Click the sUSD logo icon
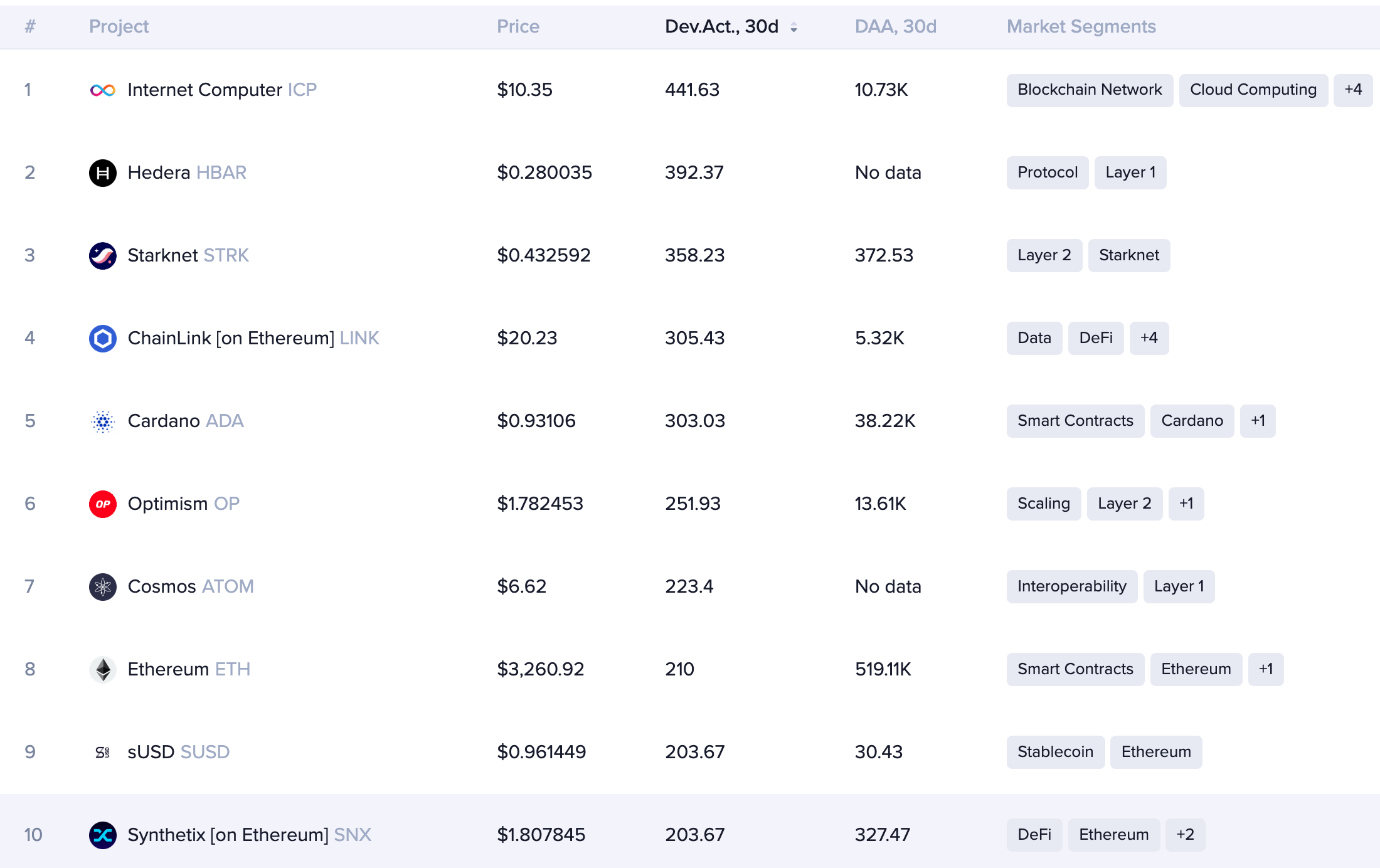Viewport: 1380px width, 868px height. (x=103, y=753)
